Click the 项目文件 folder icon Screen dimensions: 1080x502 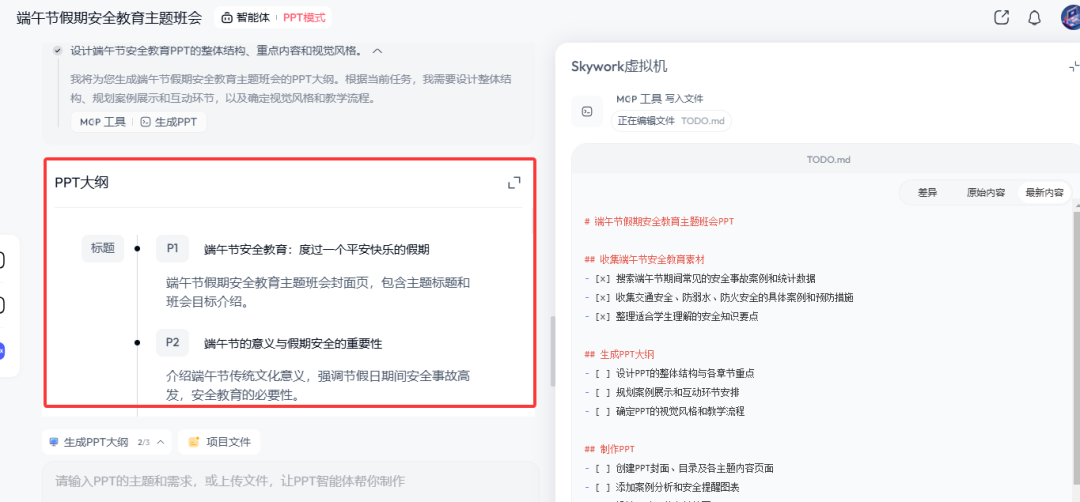[194, 442]
